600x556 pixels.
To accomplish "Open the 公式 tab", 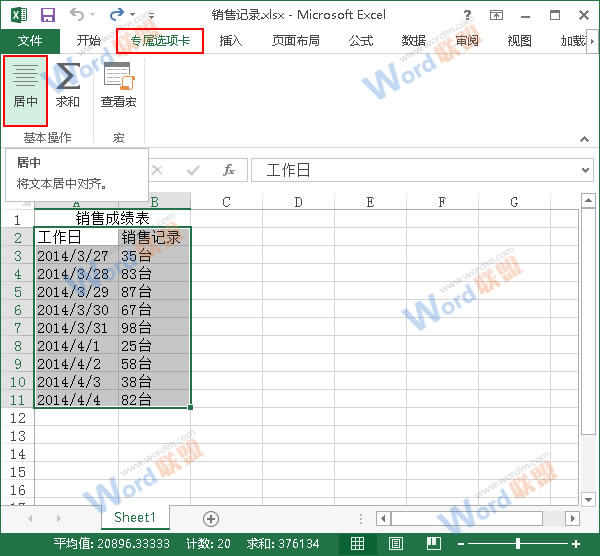I will tap(360, 41).
